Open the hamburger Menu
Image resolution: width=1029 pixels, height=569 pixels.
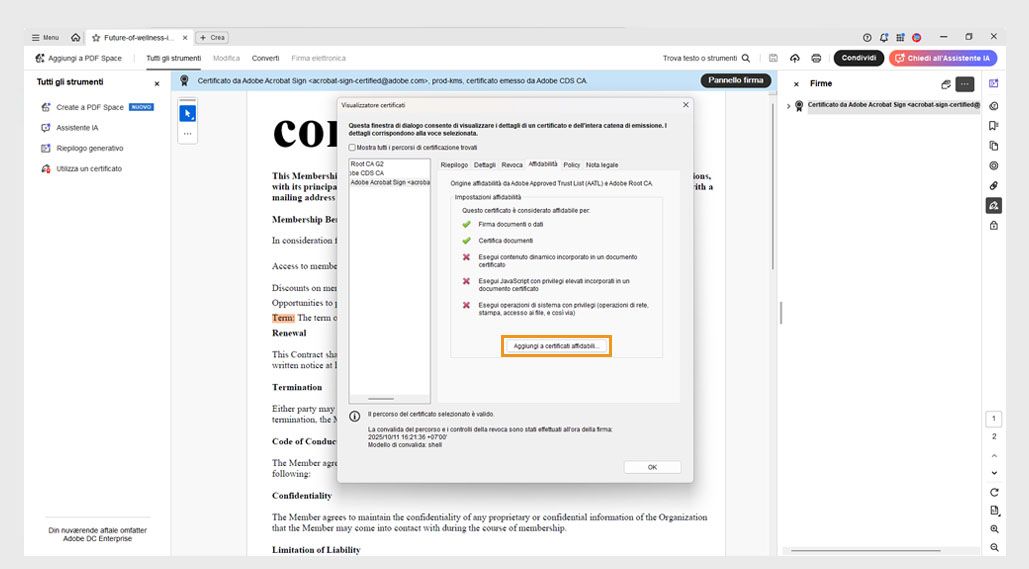coord(45,37)
